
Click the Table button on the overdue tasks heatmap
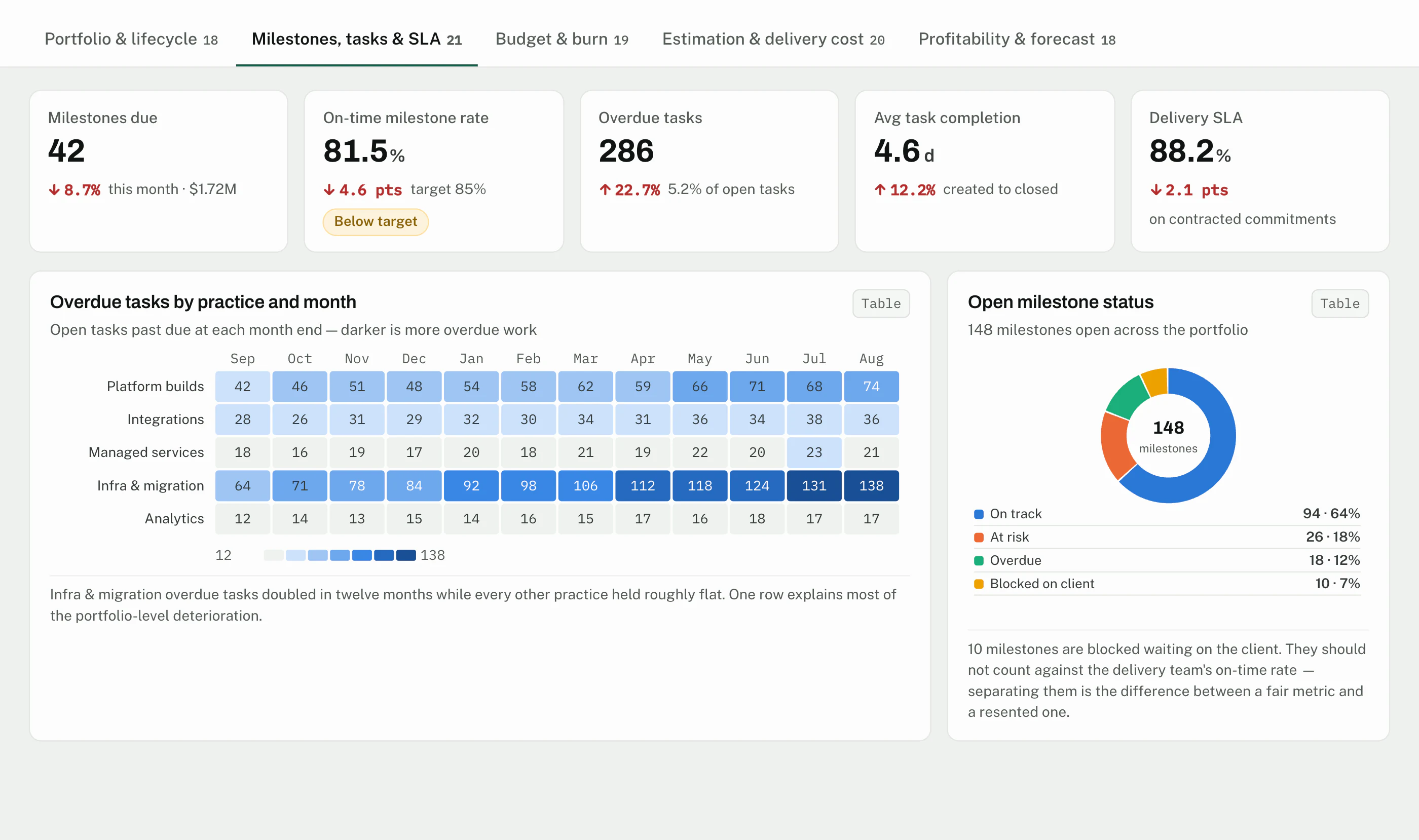pyautogui.click(x=880, y=303)
